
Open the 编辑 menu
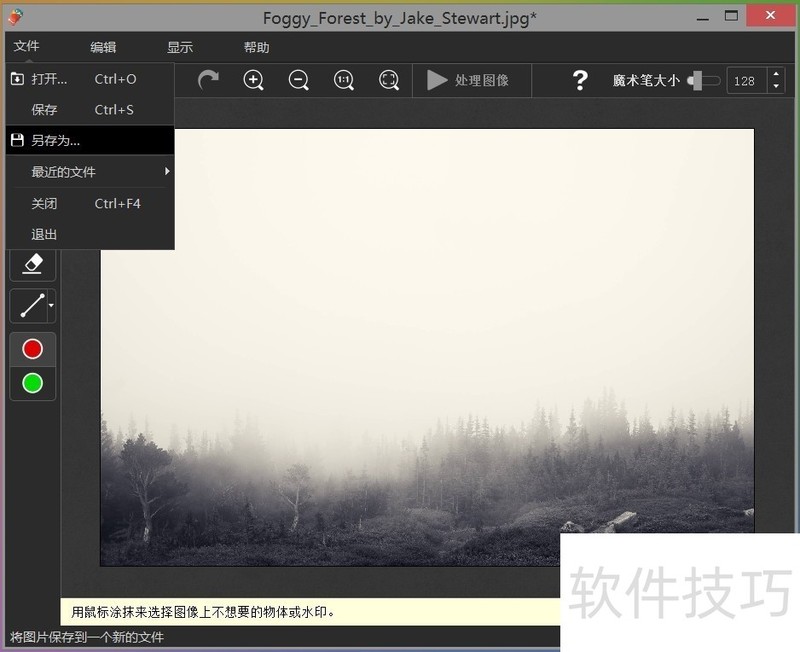coord(105,45)
